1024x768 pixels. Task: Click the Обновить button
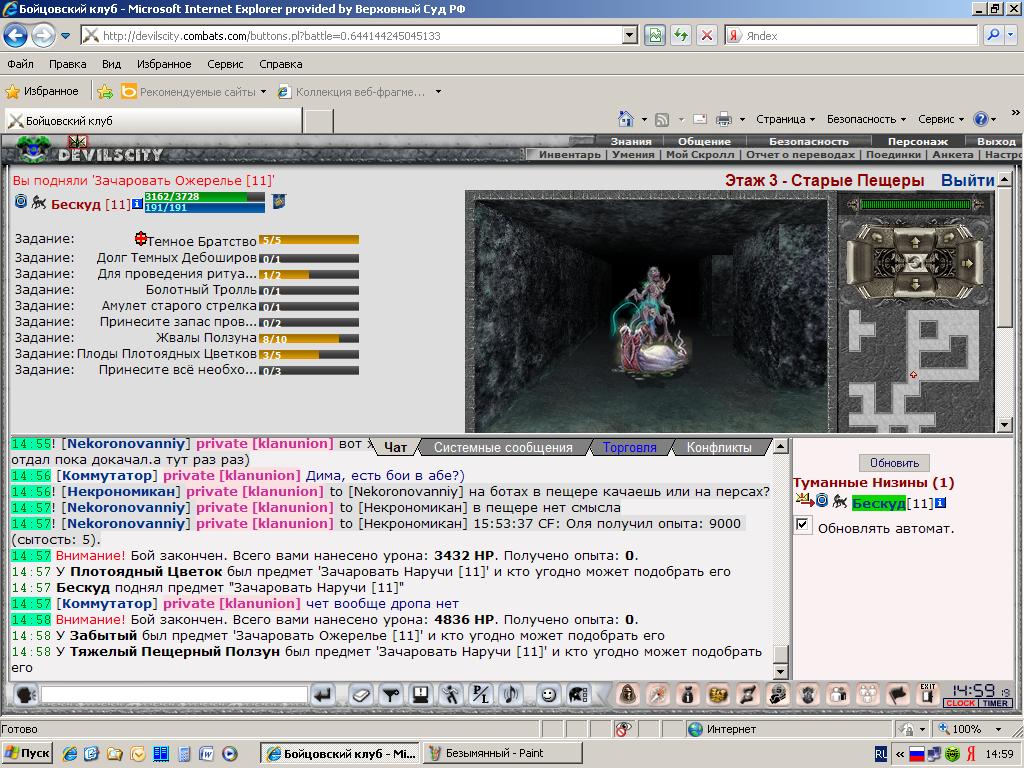894,462
